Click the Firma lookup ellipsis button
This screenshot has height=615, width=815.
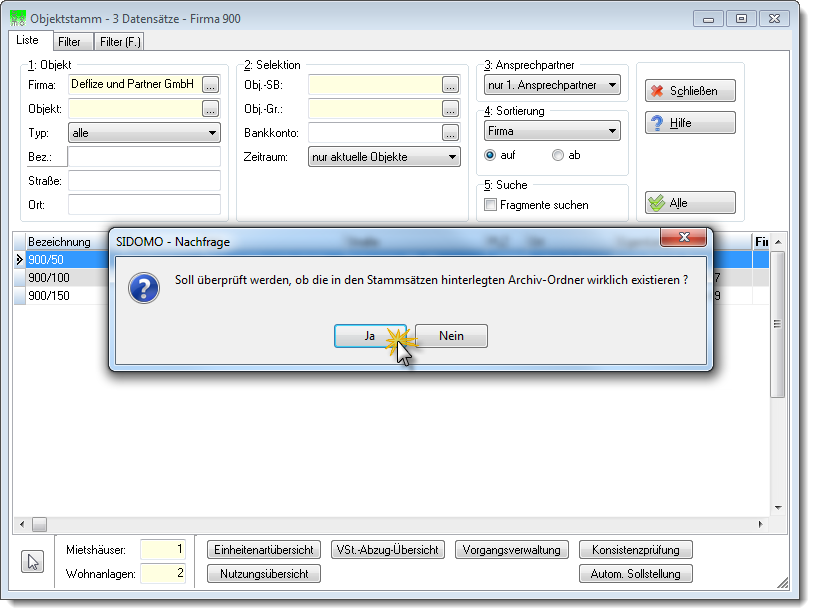click(x=211, y=85)
